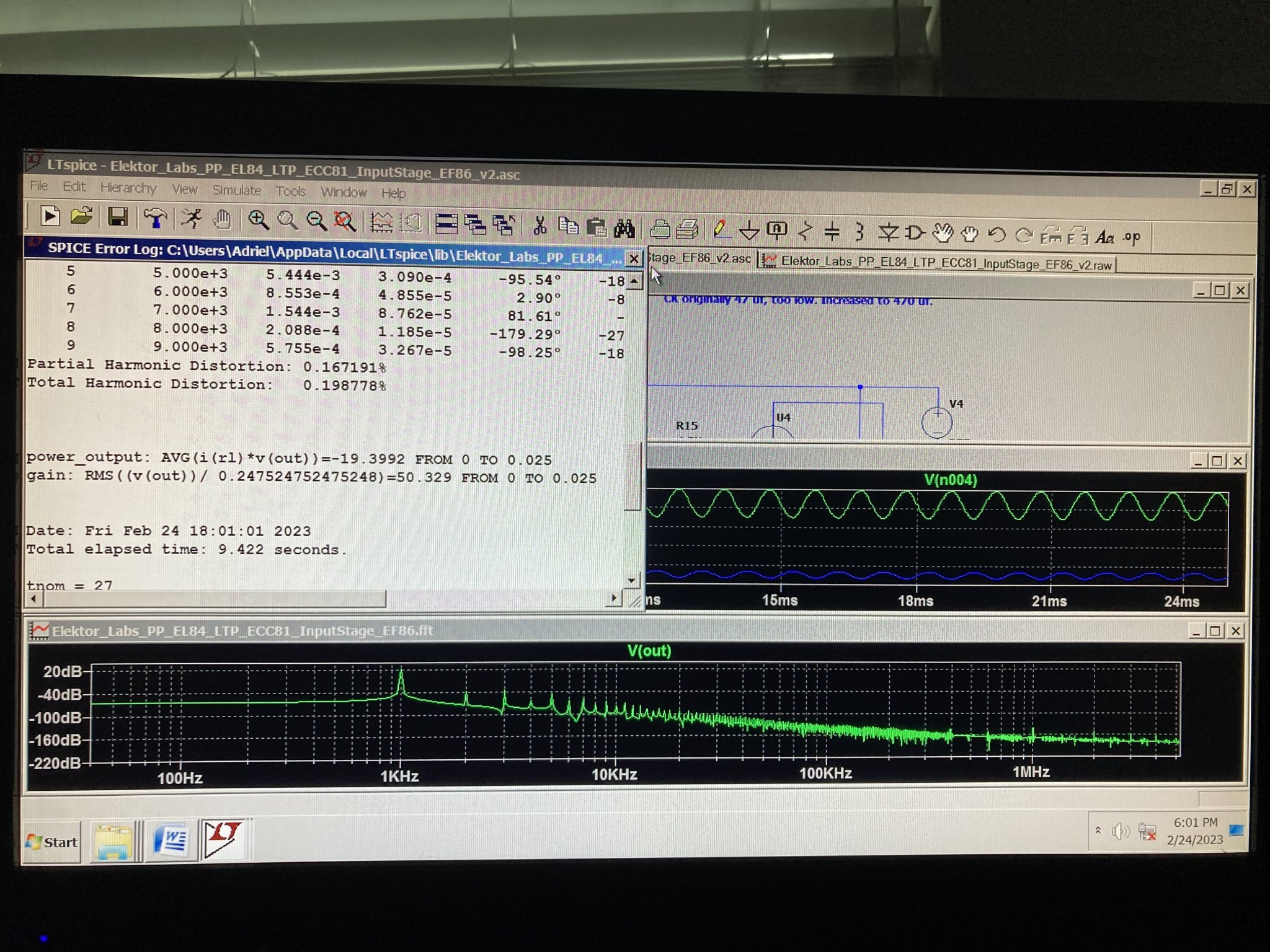Open Control Panel hammer icon
Image resolution: width=1270 pixels, height=952 pixels.
pos(155,218)
